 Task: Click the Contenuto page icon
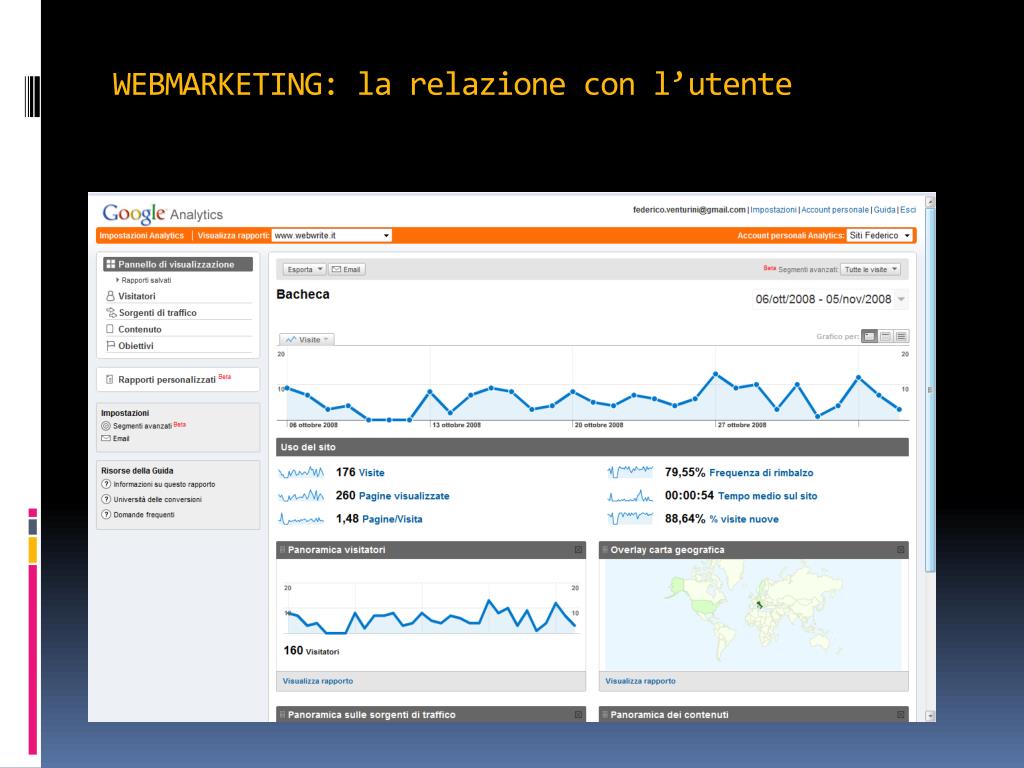110,329
